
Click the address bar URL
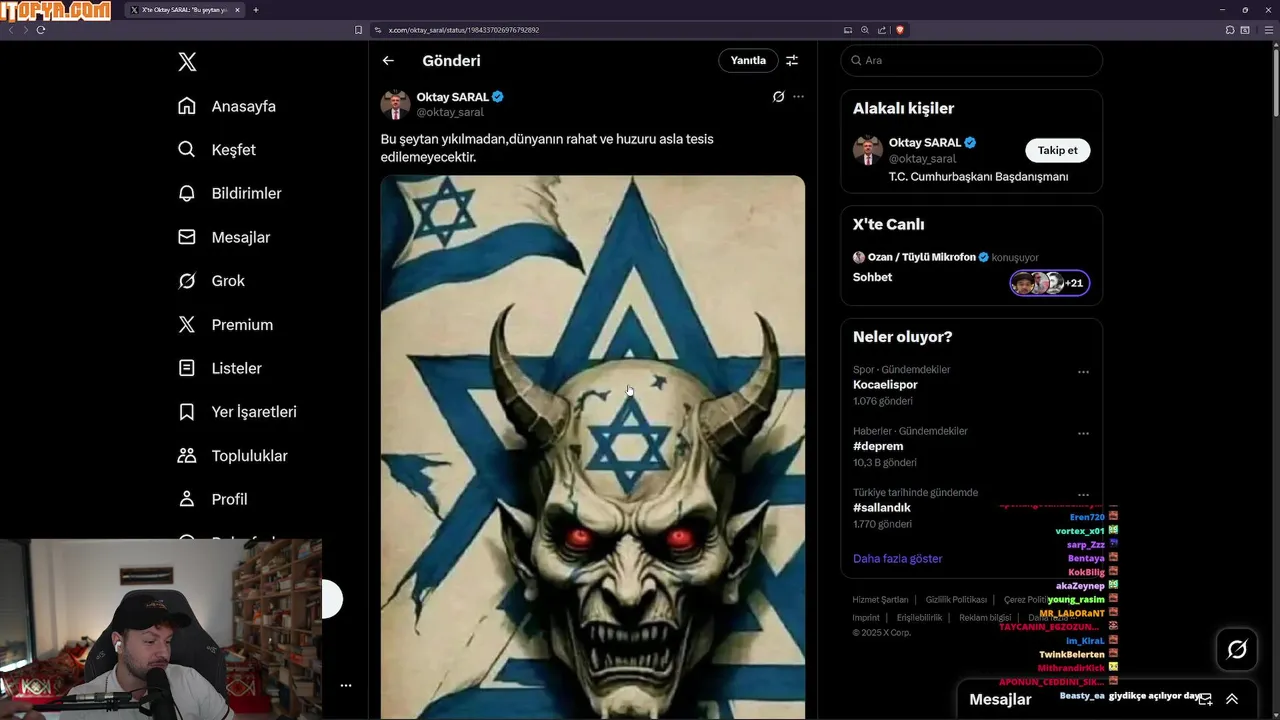(463, 30)
